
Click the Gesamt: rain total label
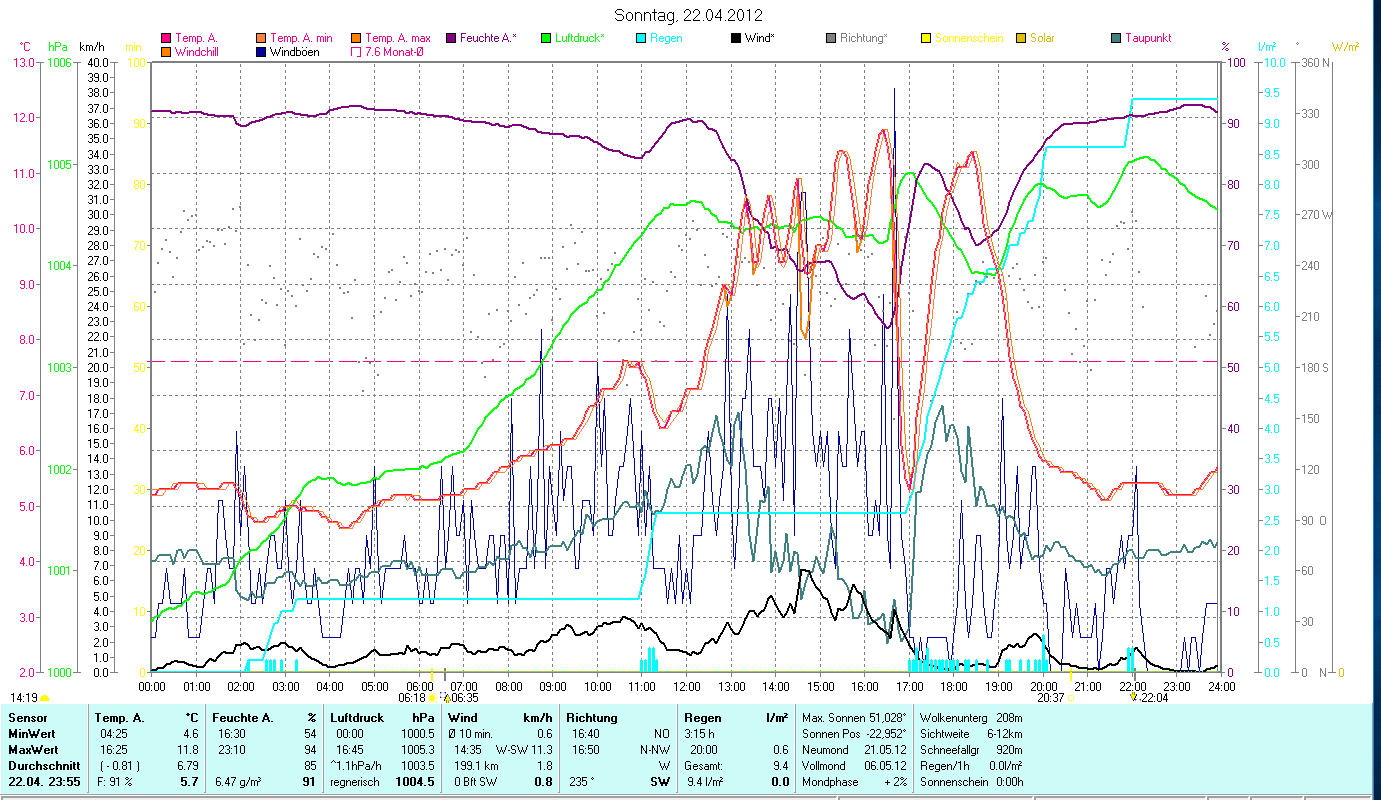[x=704, y=766]
